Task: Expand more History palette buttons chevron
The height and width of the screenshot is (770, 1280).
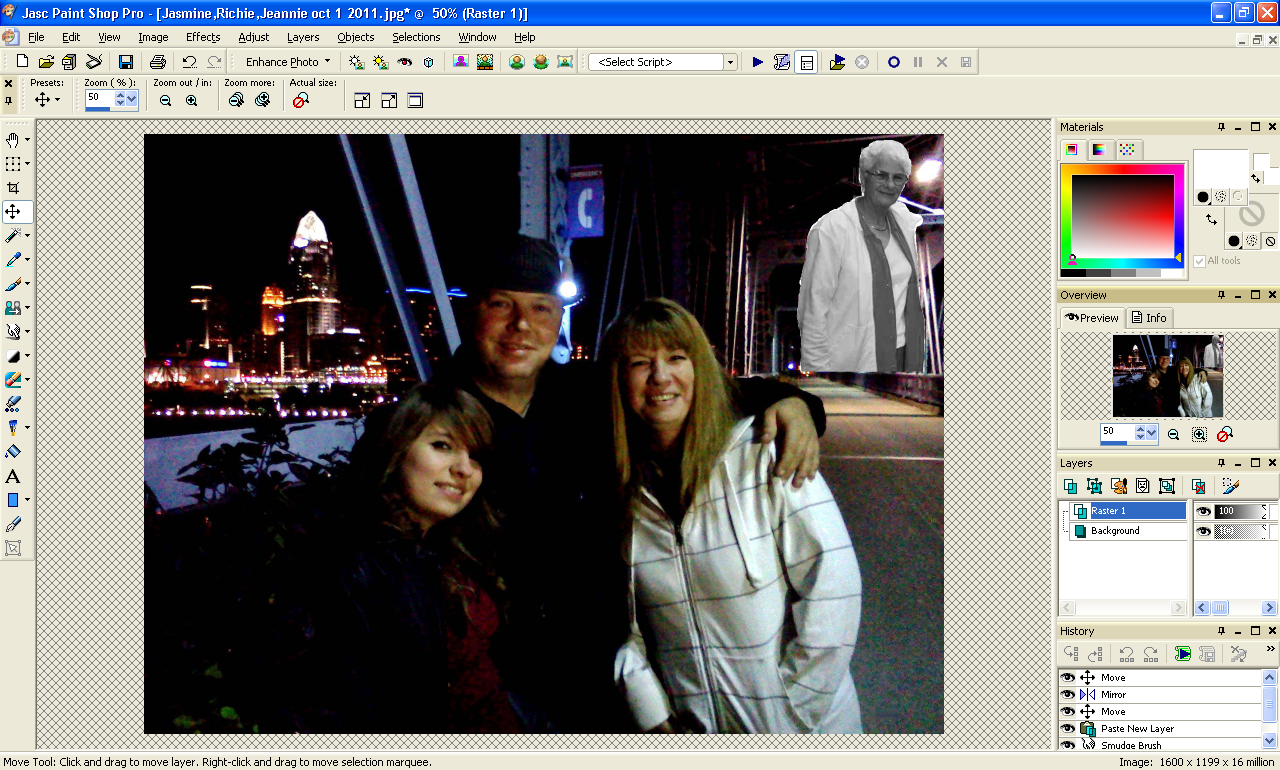Action: tap(1271, 650)
